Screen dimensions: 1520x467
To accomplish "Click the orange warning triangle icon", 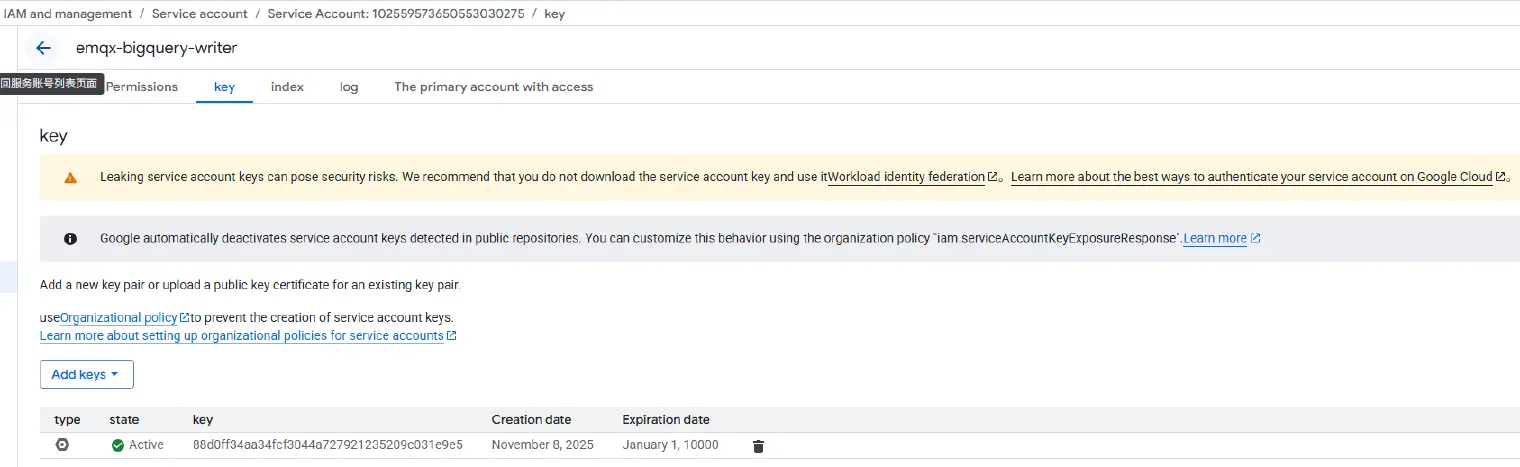I will point(70,178).
